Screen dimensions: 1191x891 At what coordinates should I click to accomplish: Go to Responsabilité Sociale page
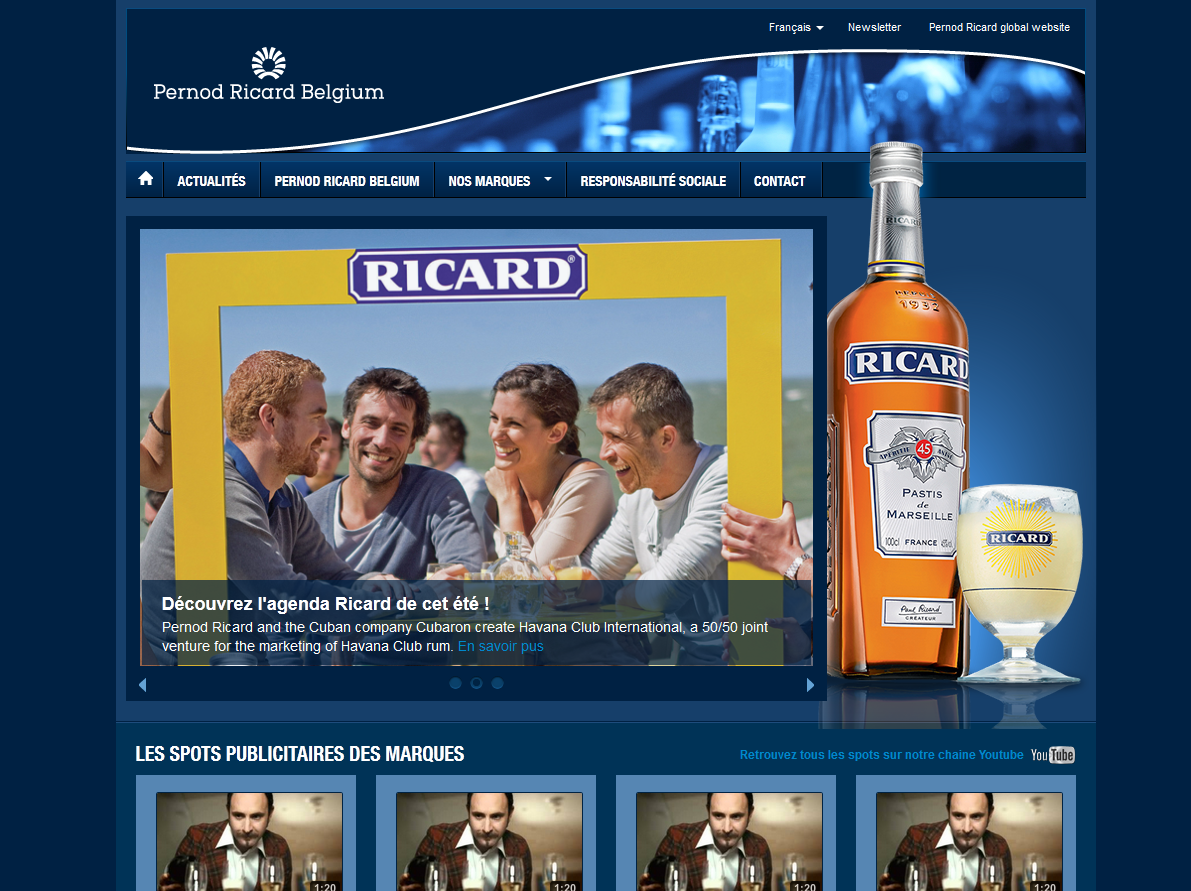click(x=653, y=181)
